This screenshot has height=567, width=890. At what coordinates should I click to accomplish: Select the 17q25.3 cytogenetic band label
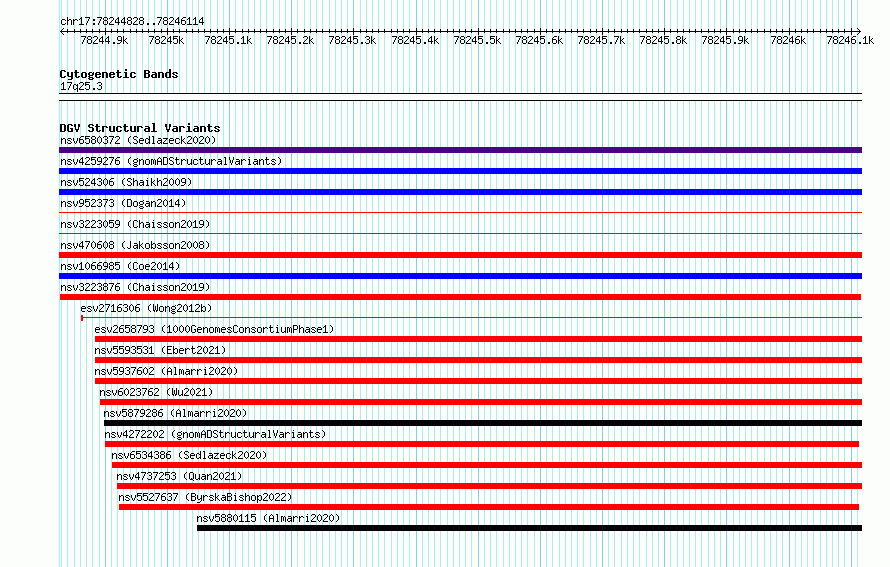(x=81, y=86)
